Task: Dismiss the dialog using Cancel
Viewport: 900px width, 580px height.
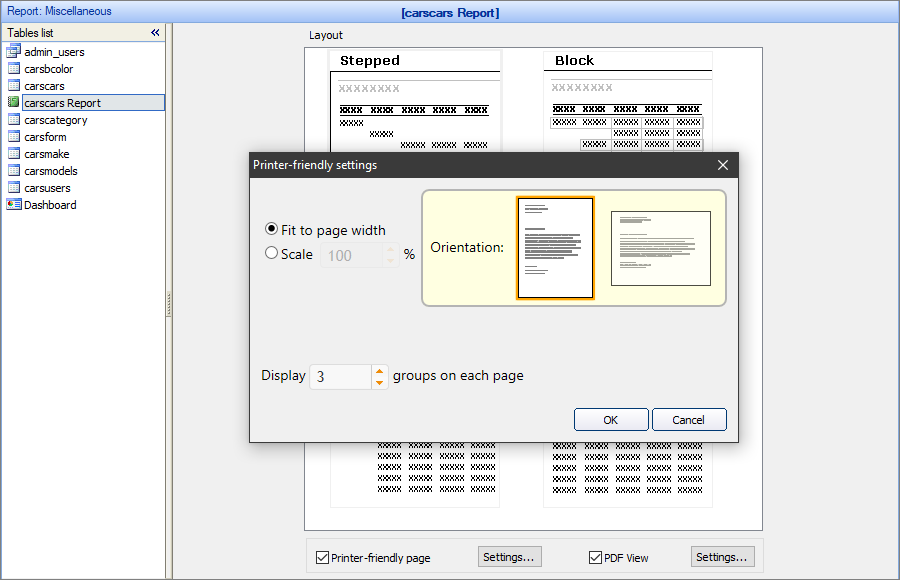Action: coord(689,419)
